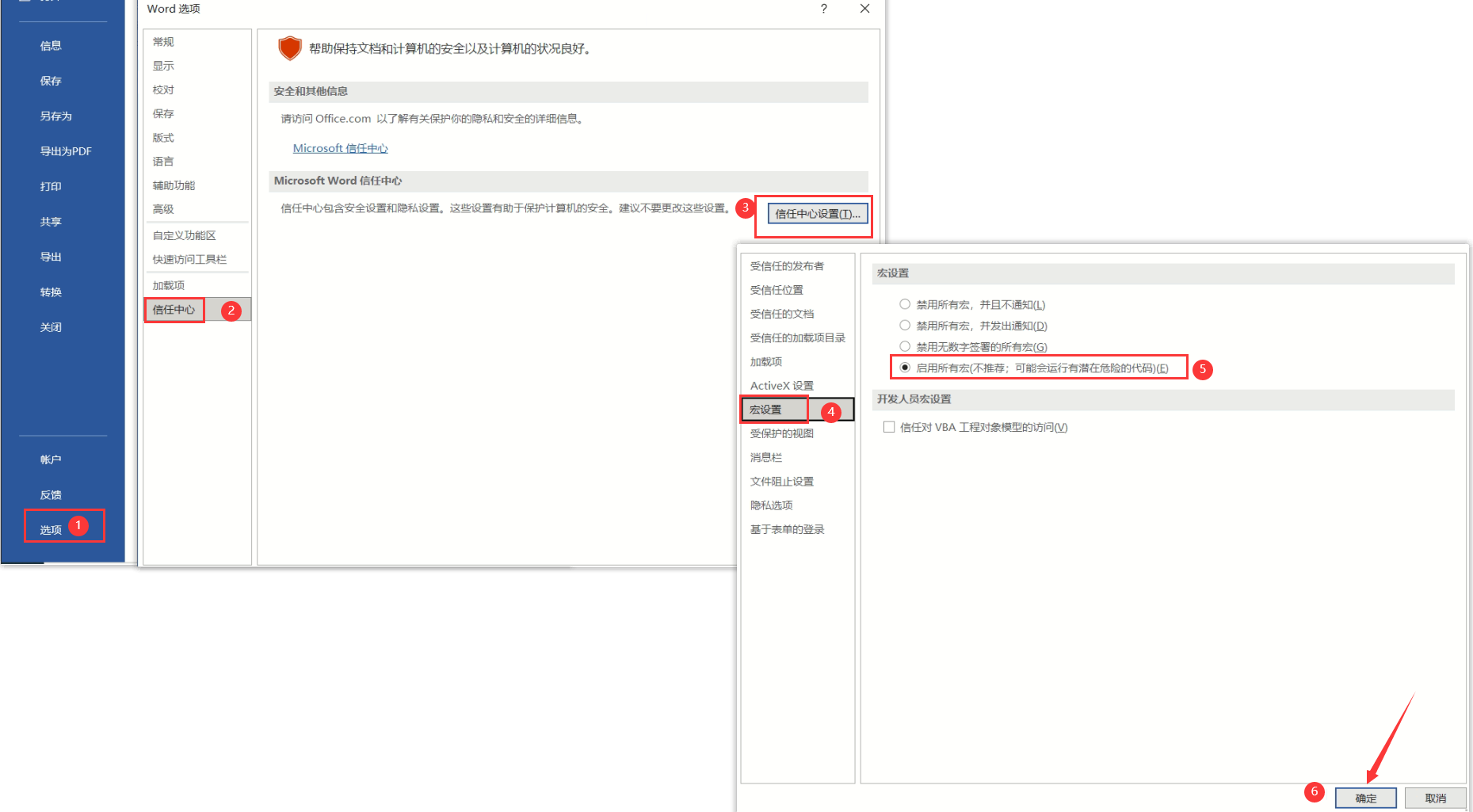Screen dimensions: 1473x812
Task: Enable all macros with 启用所有宏 option
Action: pos(905,368)
